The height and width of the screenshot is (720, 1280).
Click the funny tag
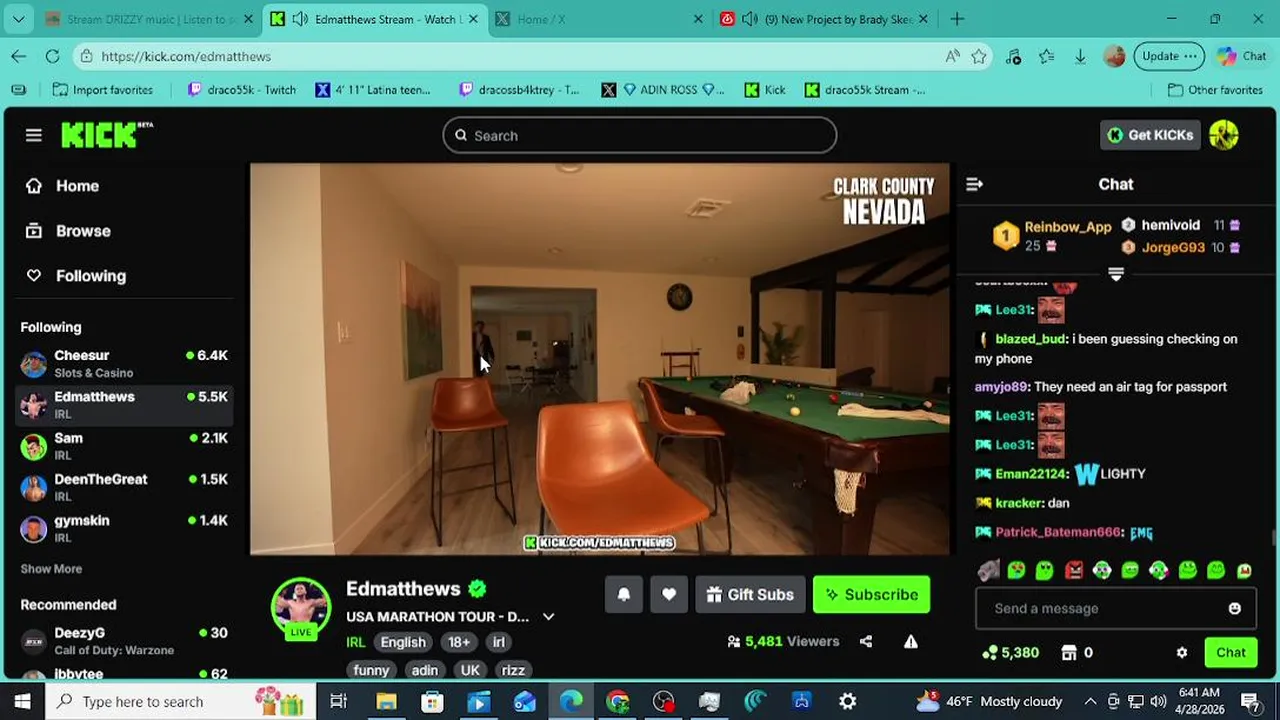tap(371, 670)
